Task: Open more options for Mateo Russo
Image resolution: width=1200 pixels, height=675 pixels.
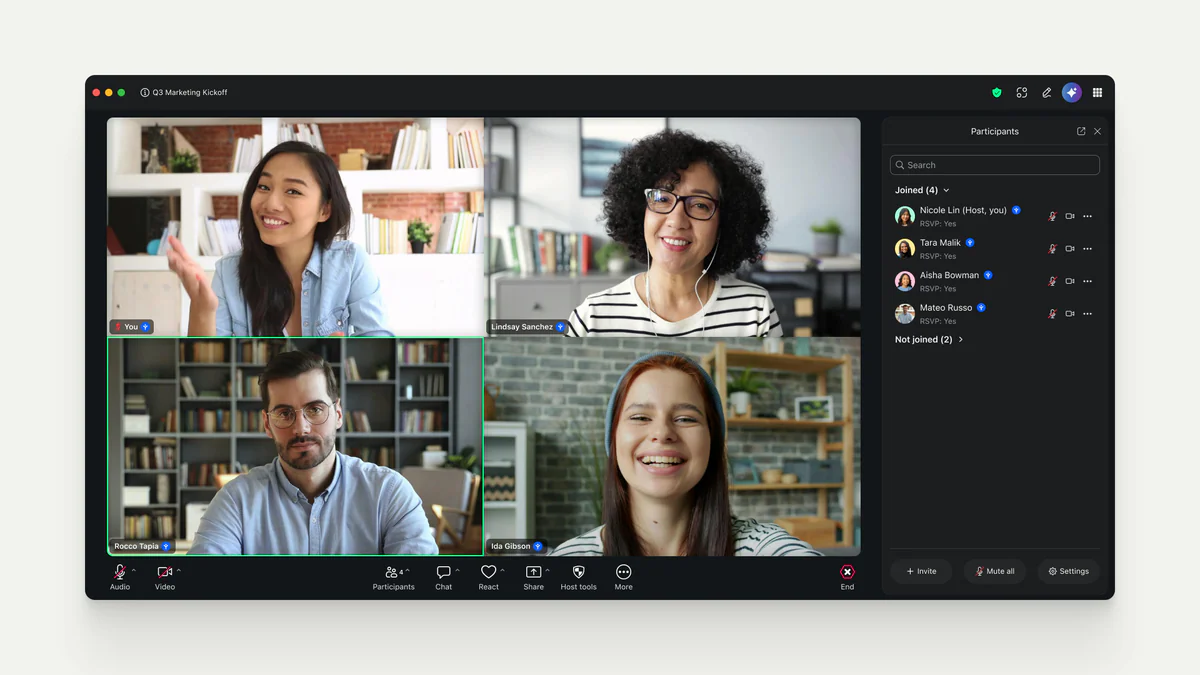Action: [x=1087, y=313]
